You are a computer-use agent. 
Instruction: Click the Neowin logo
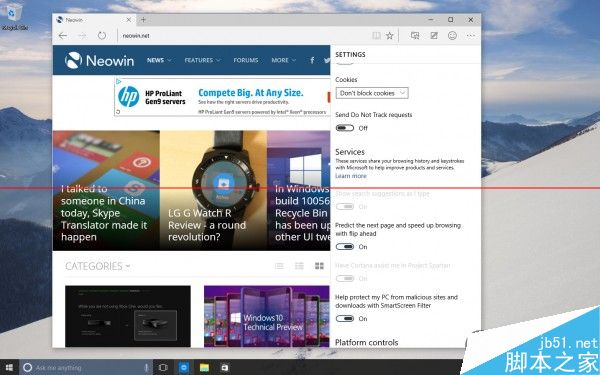tap(99, 60)
